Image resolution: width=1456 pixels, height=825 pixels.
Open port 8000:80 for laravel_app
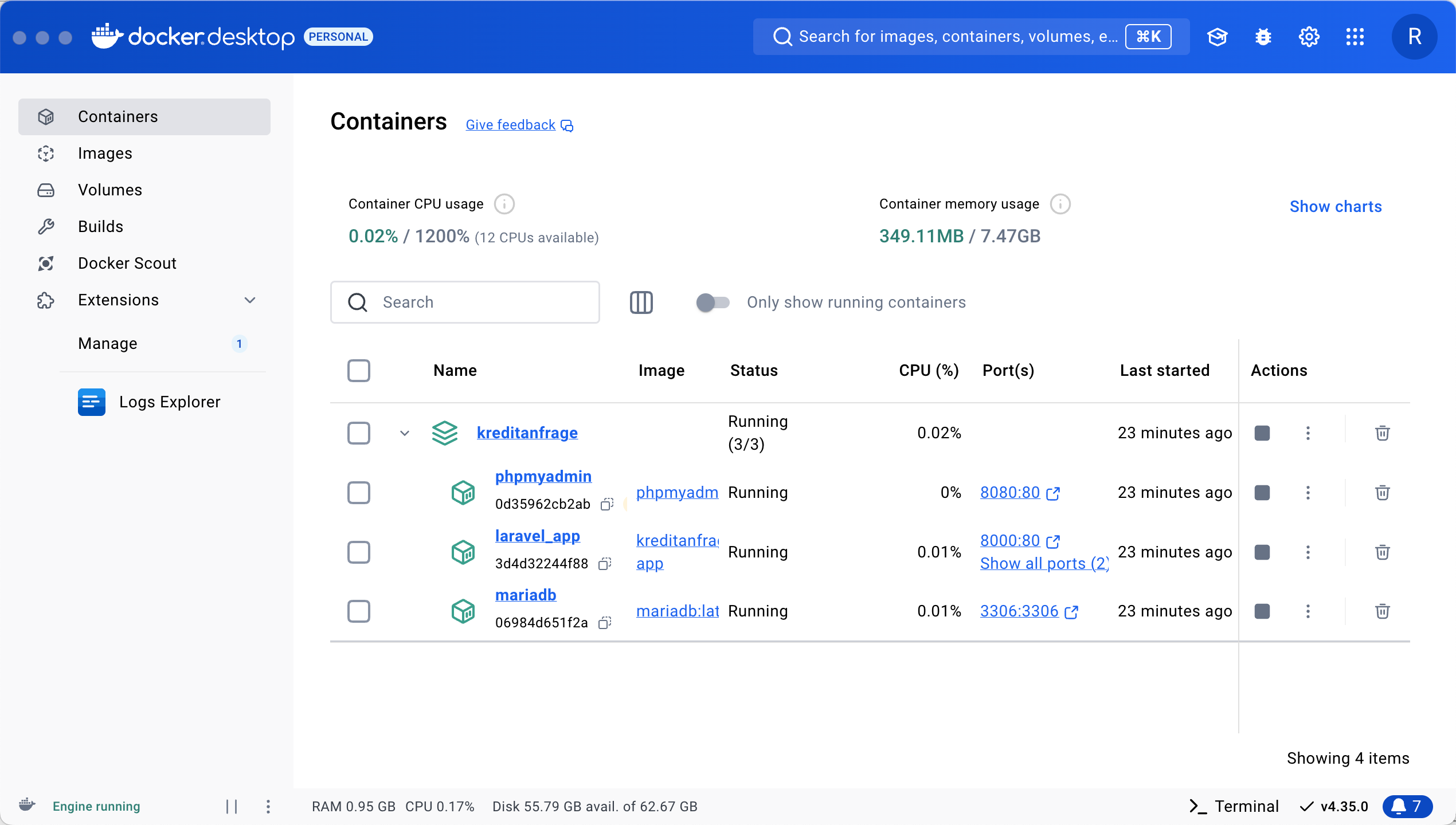coord(1020,541)
